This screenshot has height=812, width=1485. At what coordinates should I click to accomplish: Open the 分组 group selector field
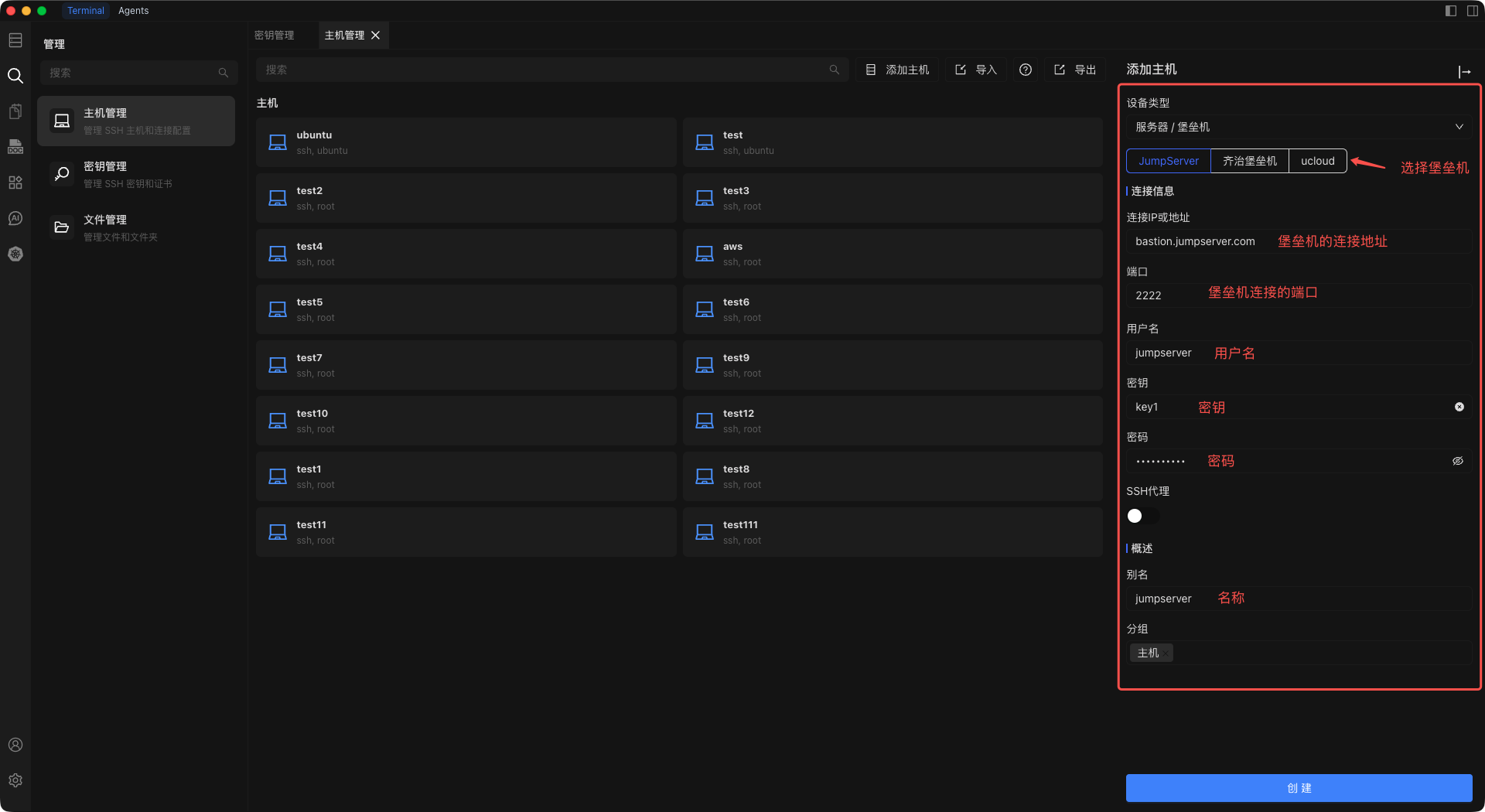click(x=1315, y=653)
